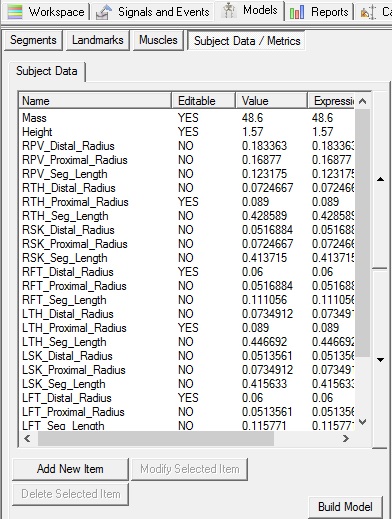The height and width of the screenshot is (519, 392).
Task: Click Delete Selected Item button
Action: coord(70,494)
